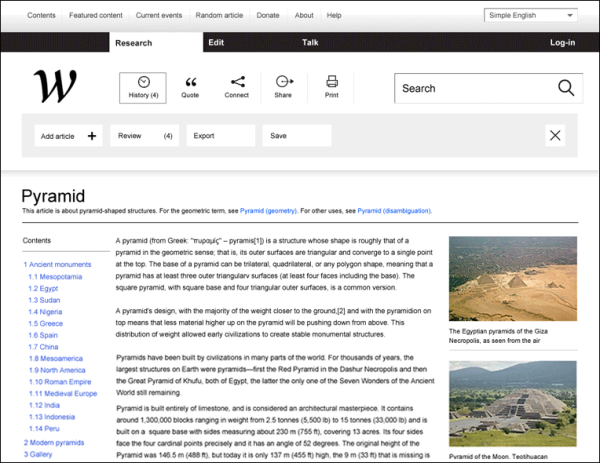Open the Connect sharing icon
Screen dimensions: 600x463
click(236, 82)
